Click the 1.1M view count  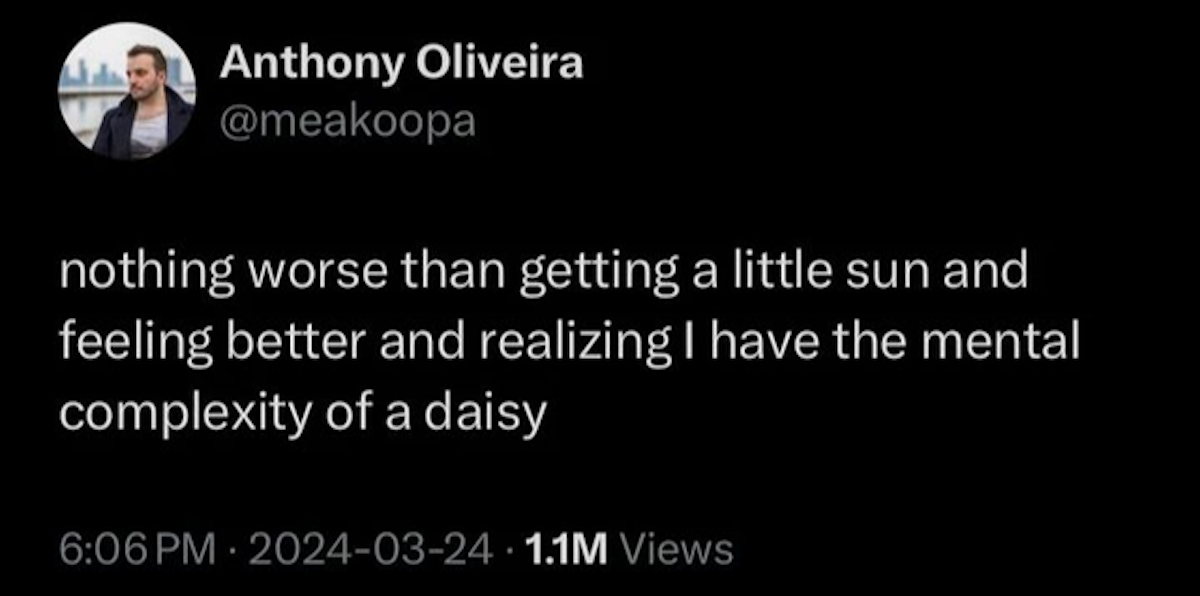point(566,548)
